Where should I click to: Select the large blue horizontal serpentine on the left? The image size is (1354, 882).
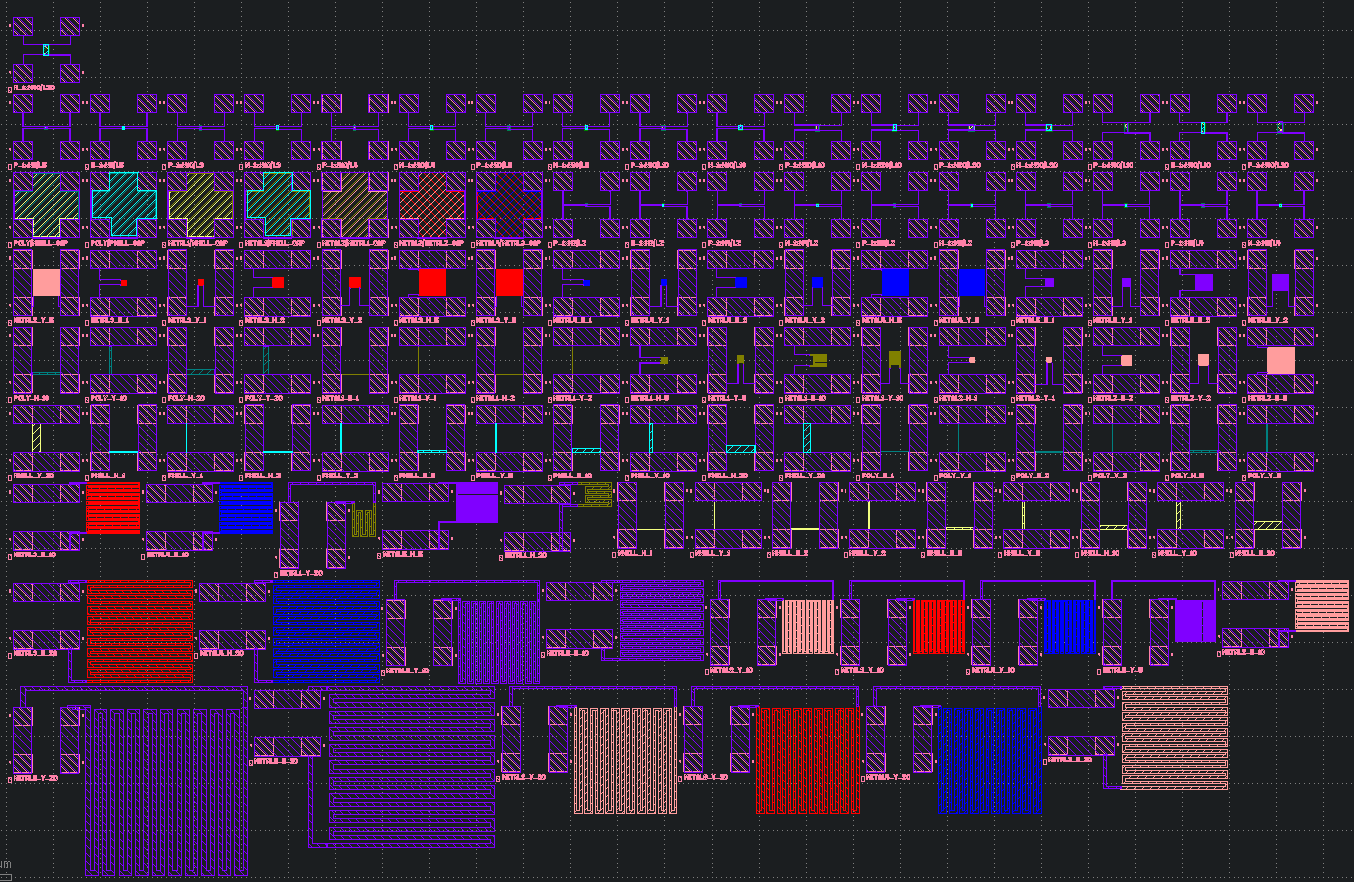pyautogui.click(x=326, y=630)
